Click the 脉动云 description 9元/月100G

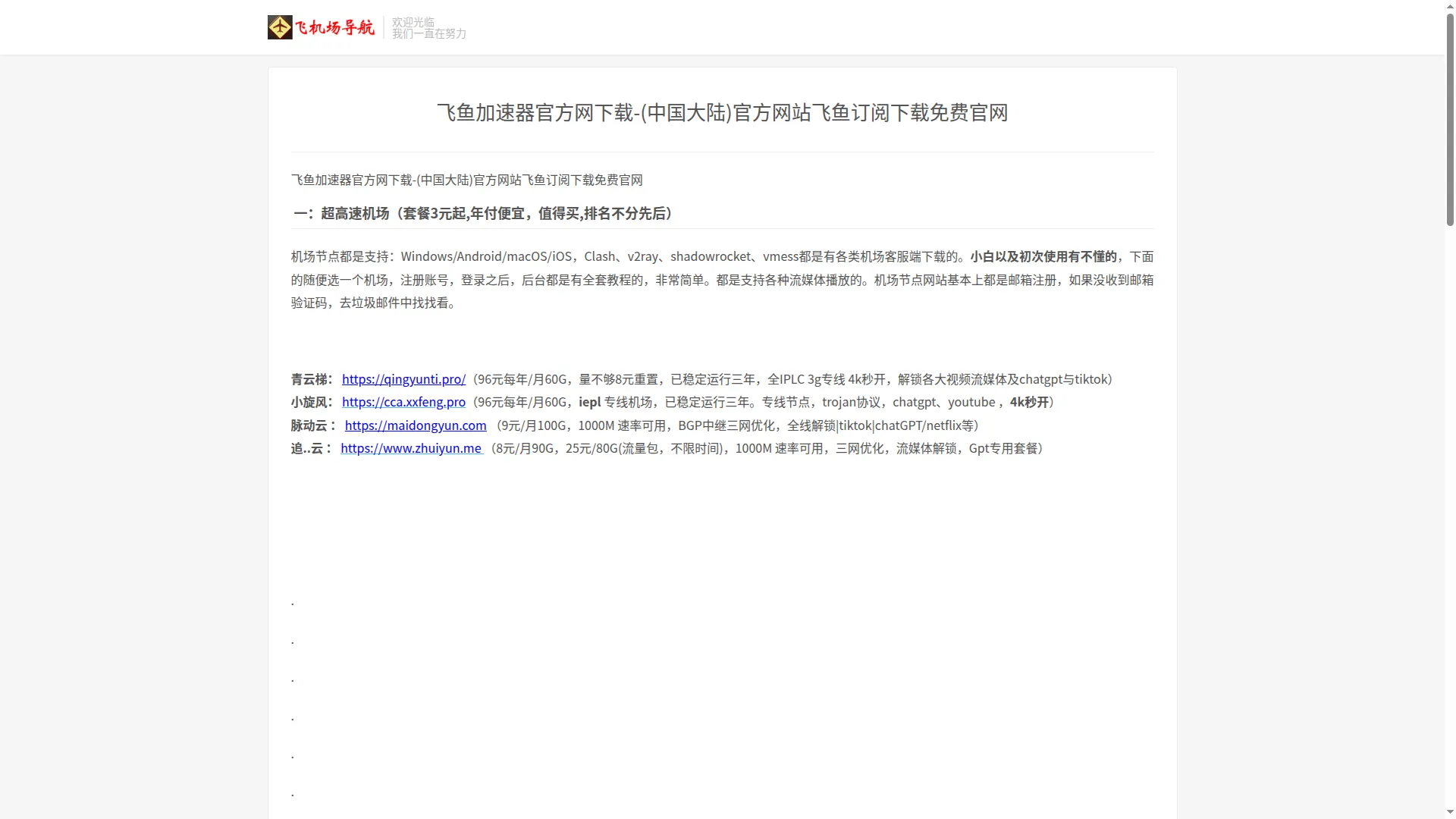(738, 425)
